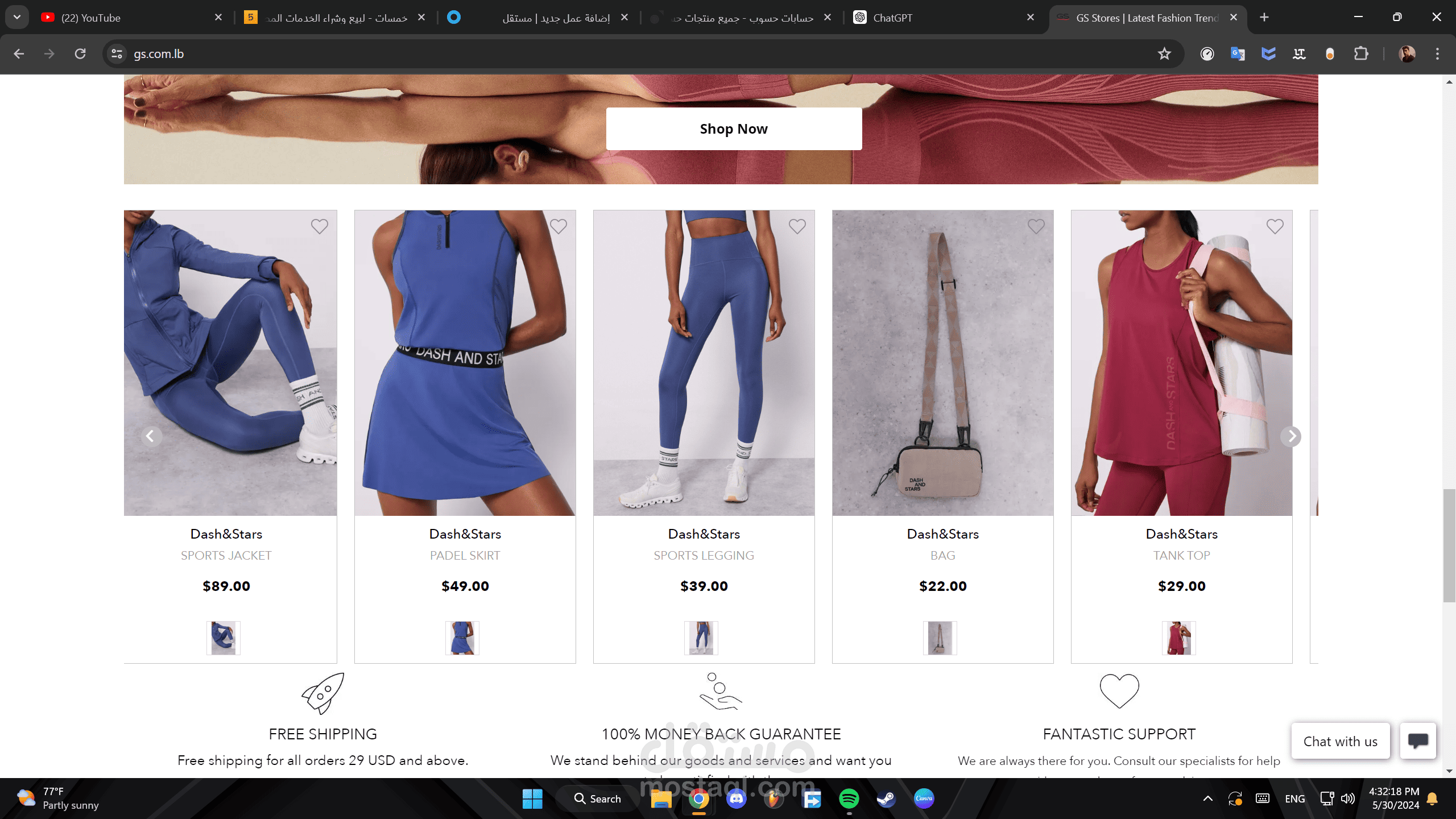The height and width of the screenshot is (819, 1456).
Task: Open the Padel Skirt product image
Action: coord(465,363)
